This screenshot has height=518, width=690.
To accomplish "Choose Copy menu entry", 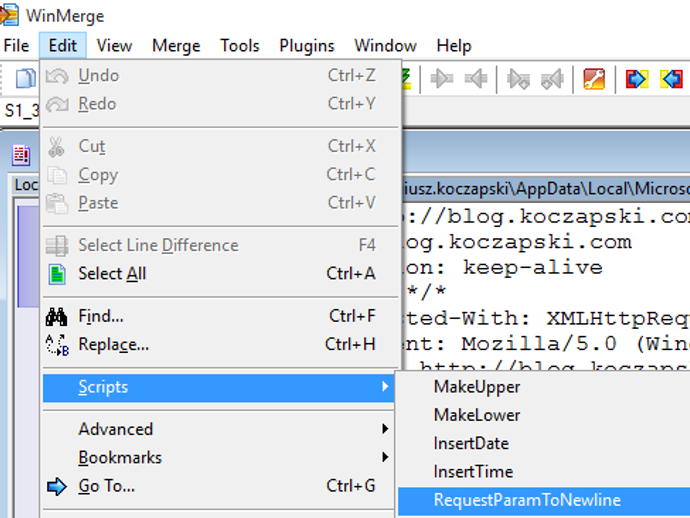I will 220,175.
